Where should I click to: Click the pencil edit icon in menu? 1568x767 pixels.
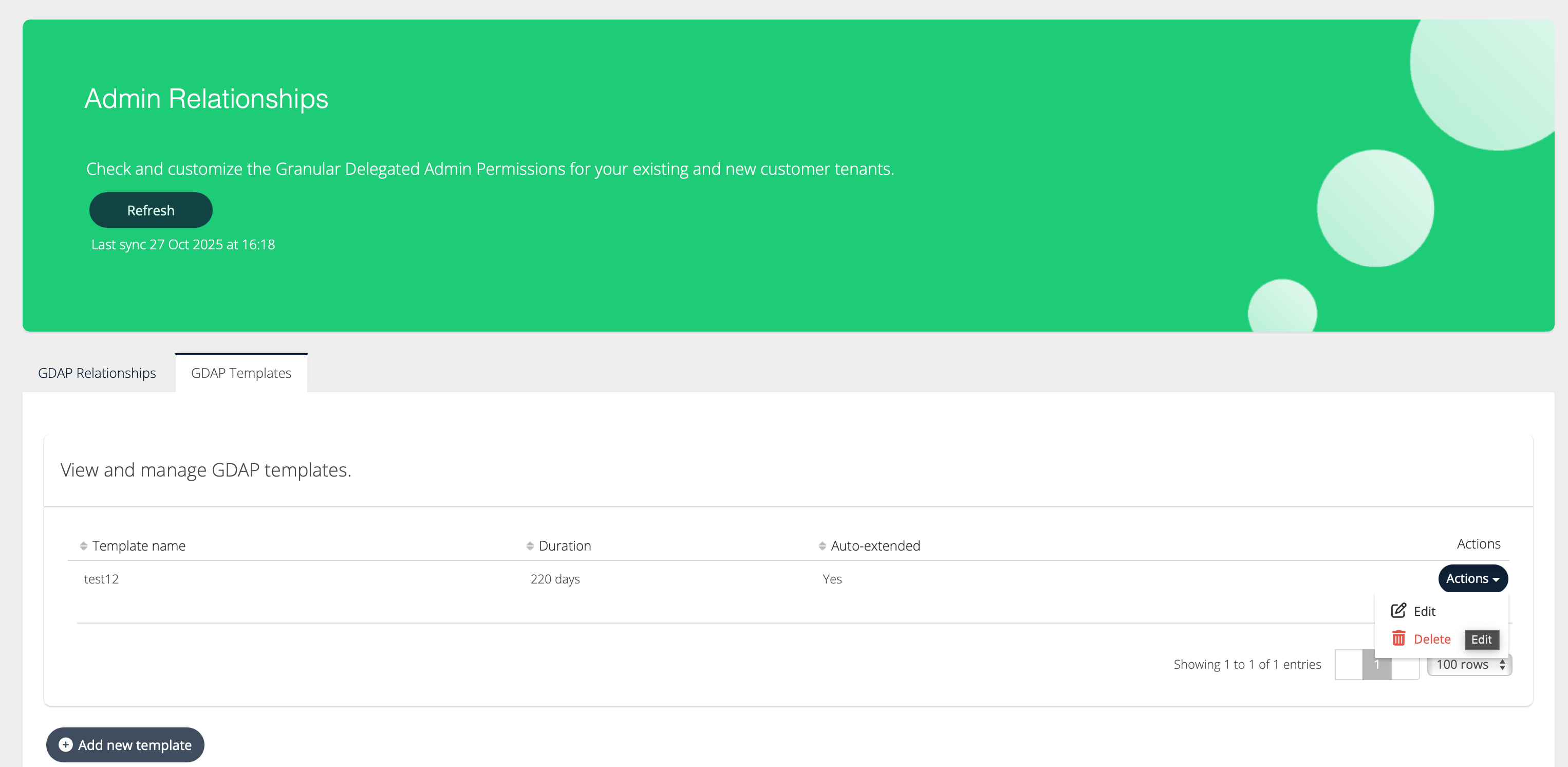tap(1398, 610)
